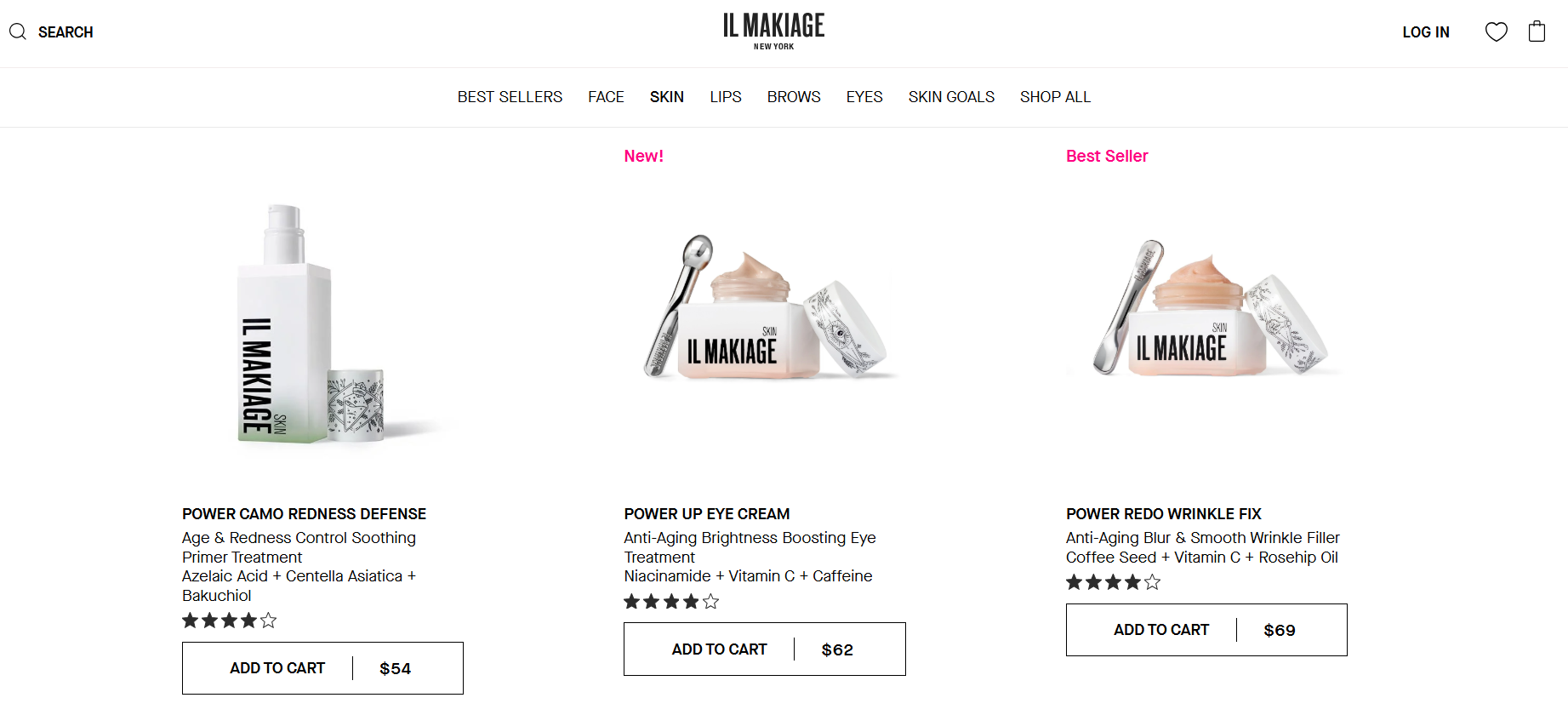Navigate to the EYES section
The height and width of the screenshot is (715, 1568).
(x=864, y=96)
